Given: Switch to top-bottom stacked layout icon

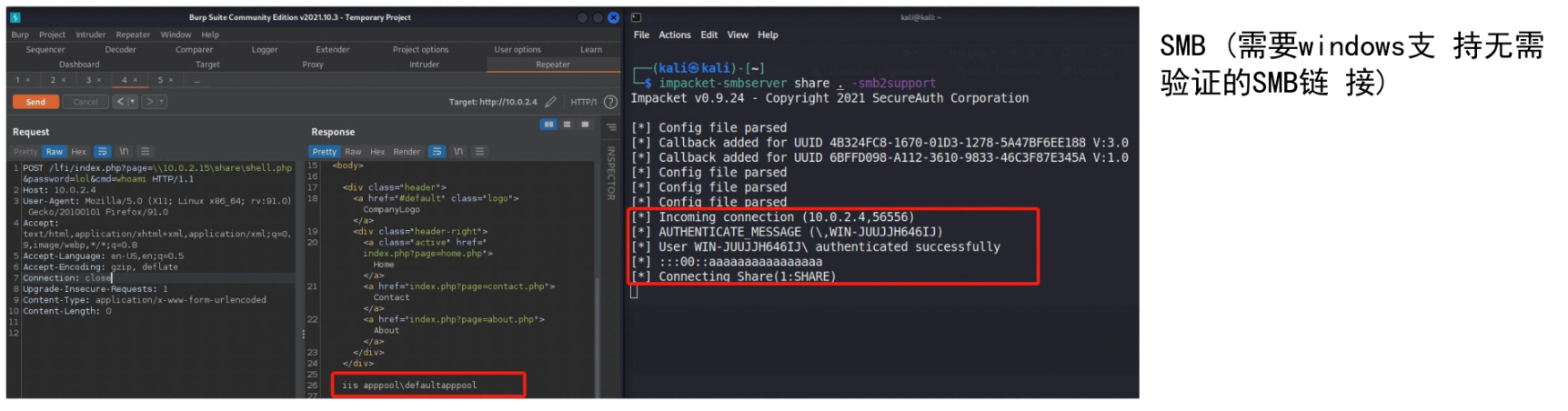Looking at the screenshot, I should coord(567,125).
